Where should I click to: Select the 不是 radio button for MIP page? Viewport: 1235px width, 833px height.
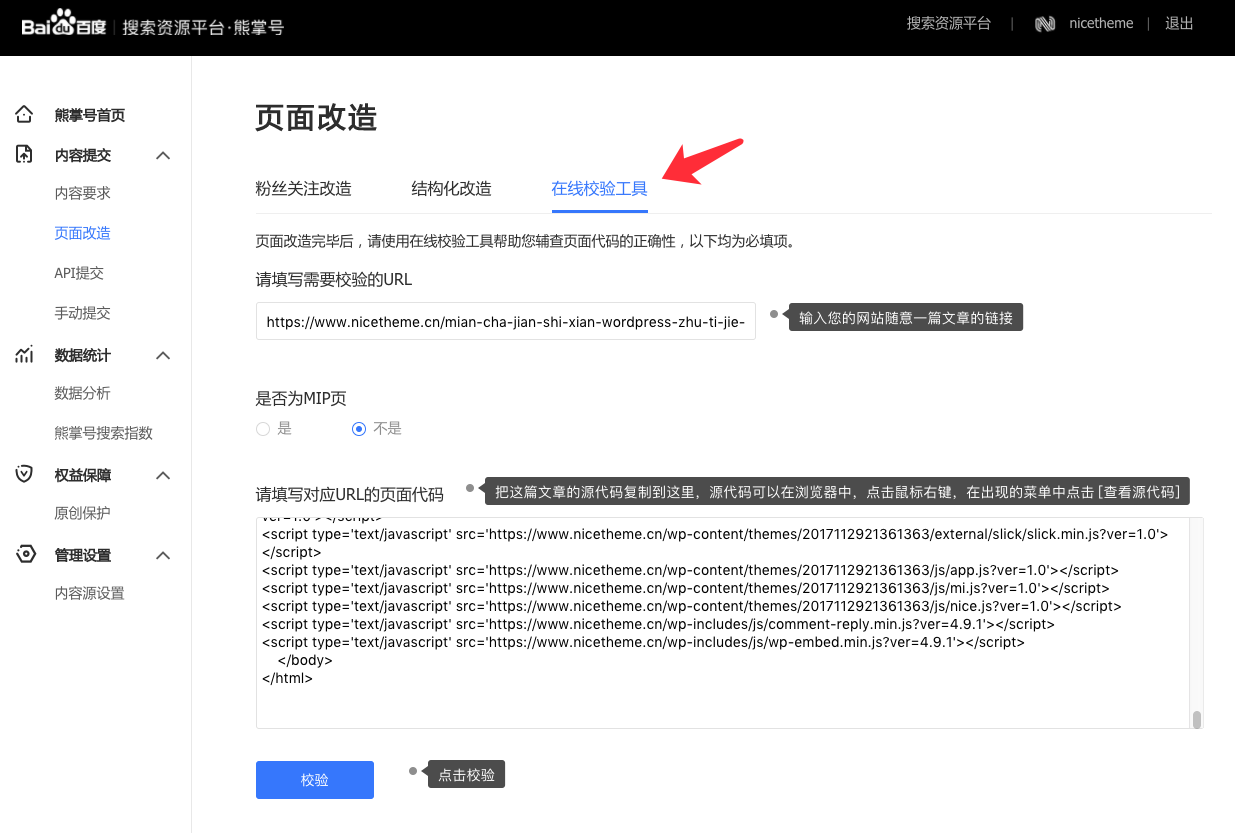tap(359, 429)
